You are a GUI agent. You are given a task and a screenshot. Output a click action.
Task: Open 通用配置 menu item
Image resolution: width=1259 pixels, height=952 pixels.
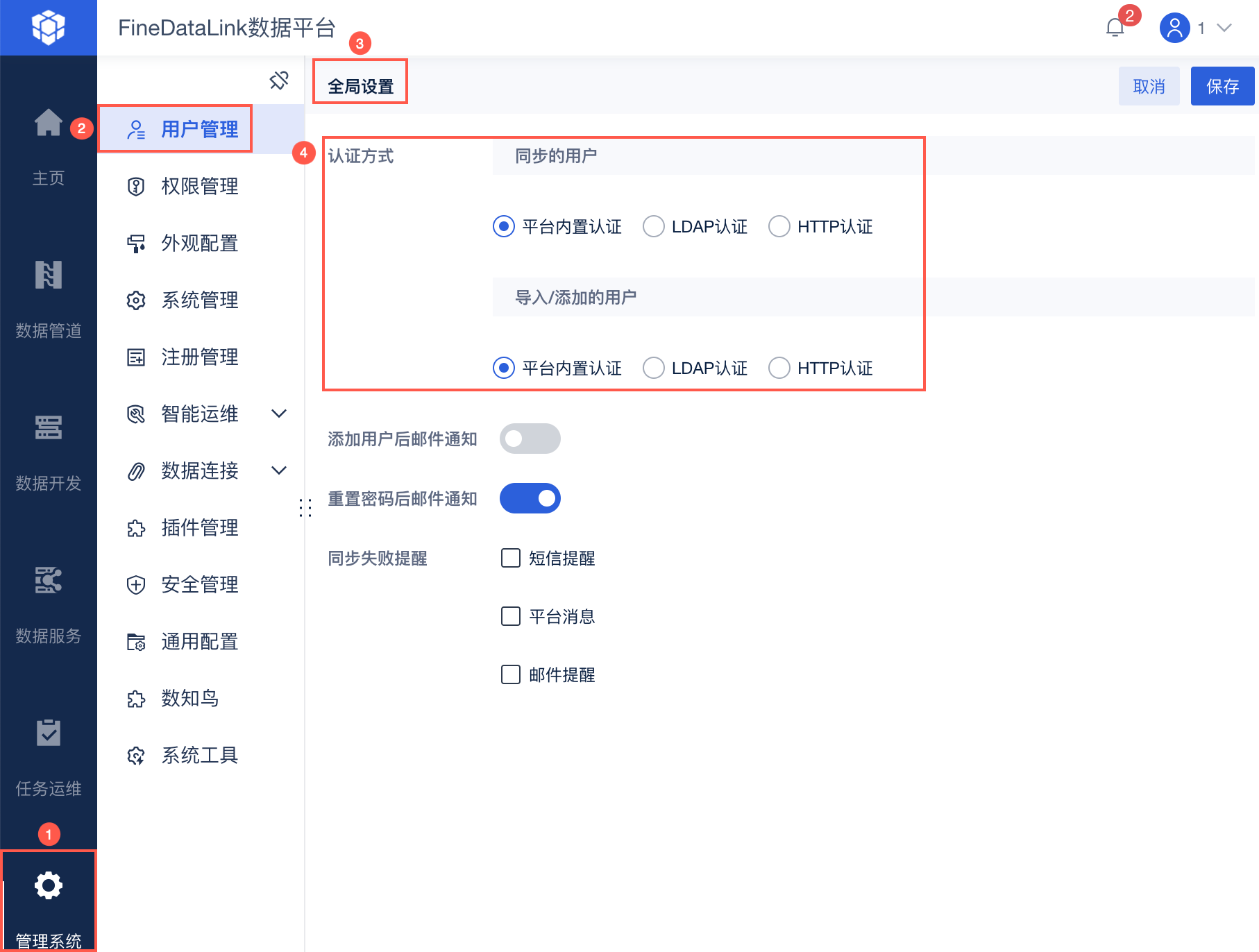point(201,642)
